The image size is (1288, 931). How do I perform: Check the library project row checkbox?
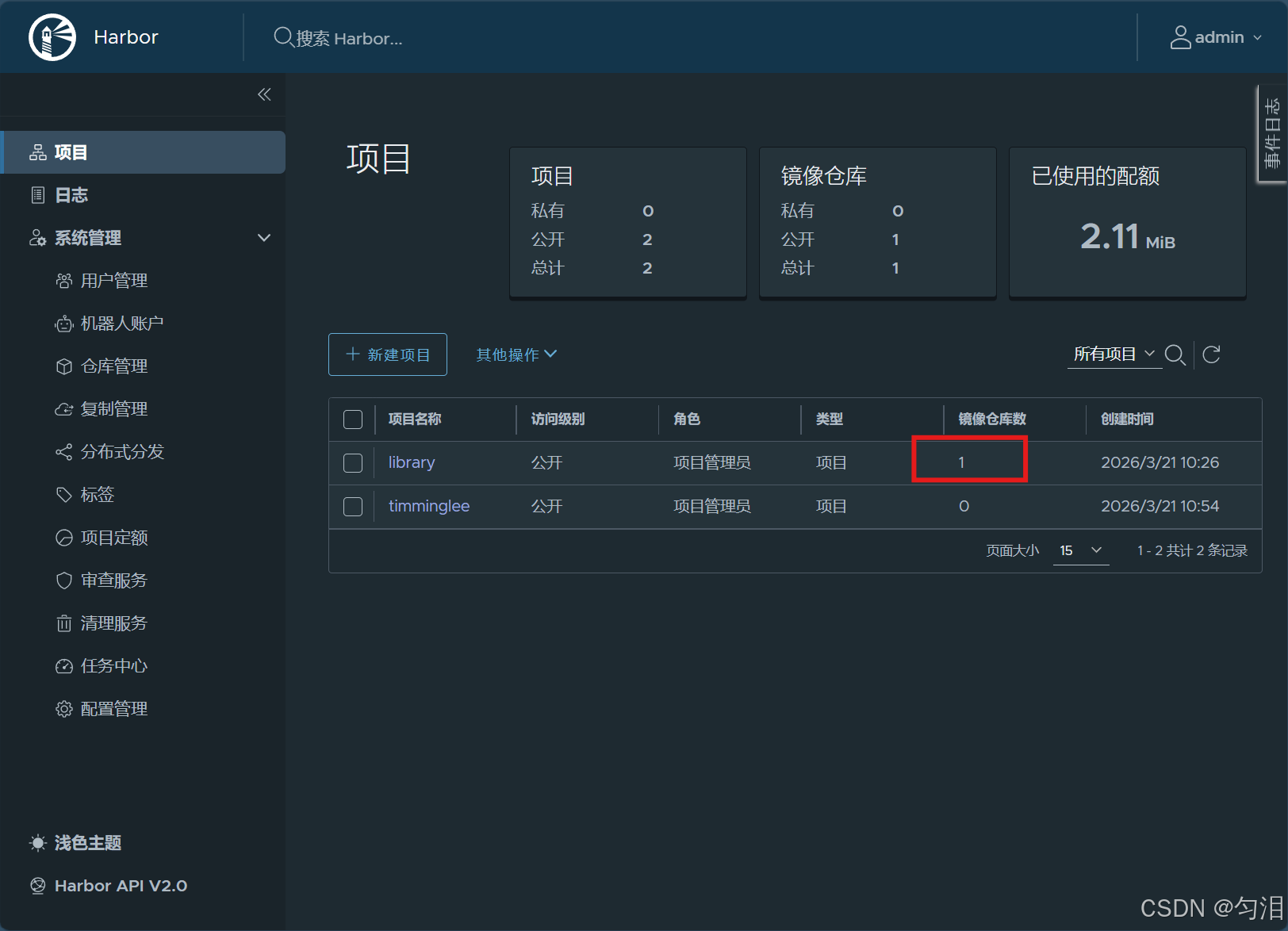click(x=353, y=463)
